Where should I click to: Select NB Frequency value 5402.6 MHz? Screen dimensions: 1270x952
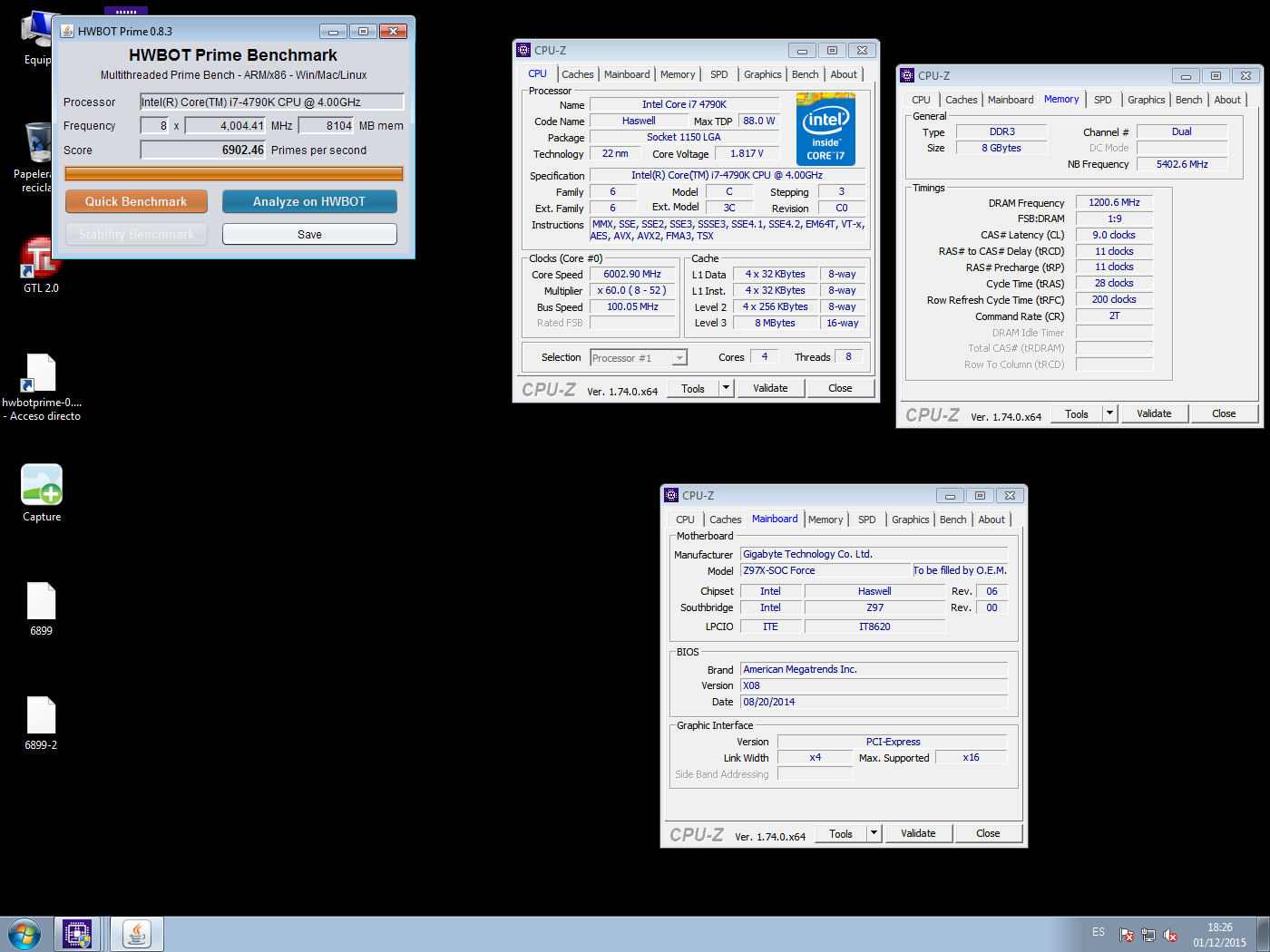tap(1182, 164)
